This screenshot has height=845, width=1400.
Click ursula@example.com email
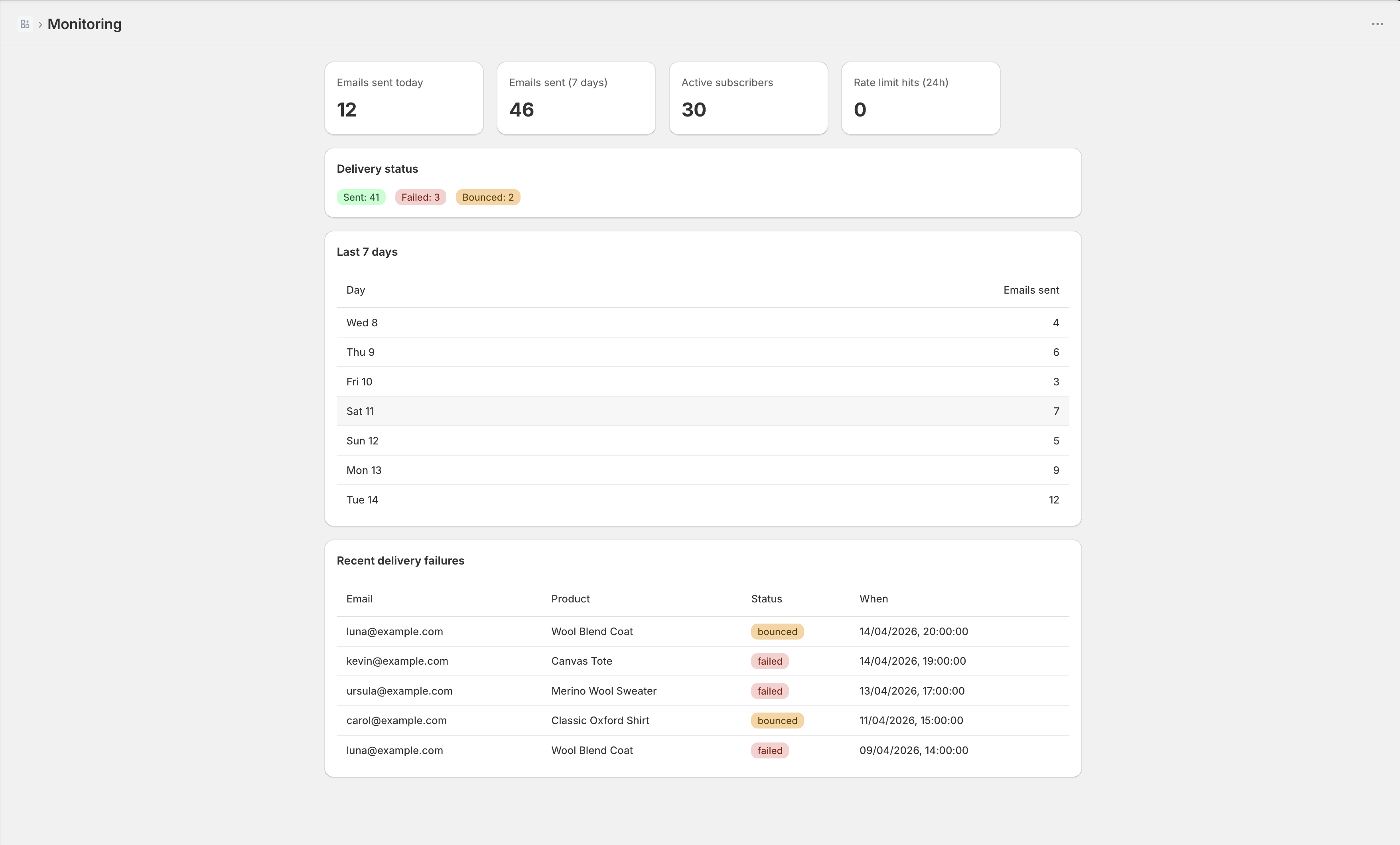[399, 691]
